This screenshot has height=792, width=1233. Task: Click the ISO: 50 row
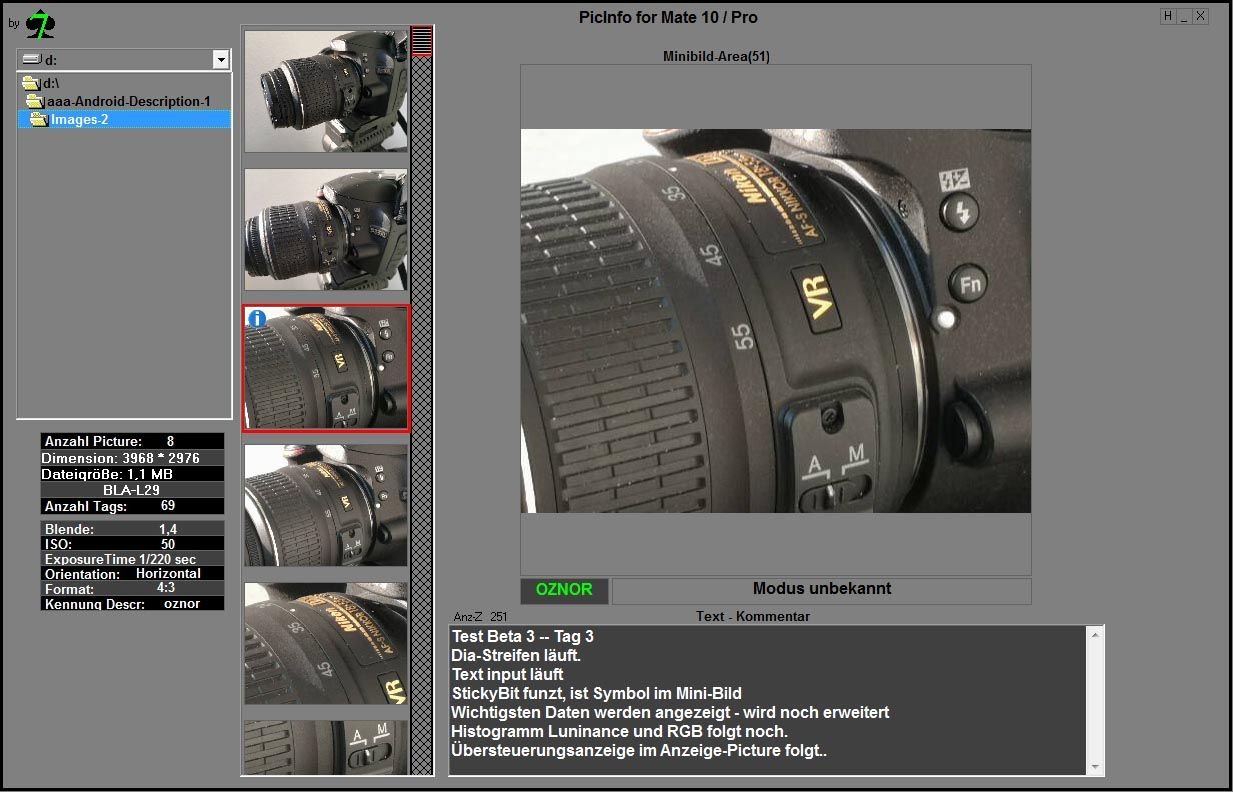pos(132,544)
